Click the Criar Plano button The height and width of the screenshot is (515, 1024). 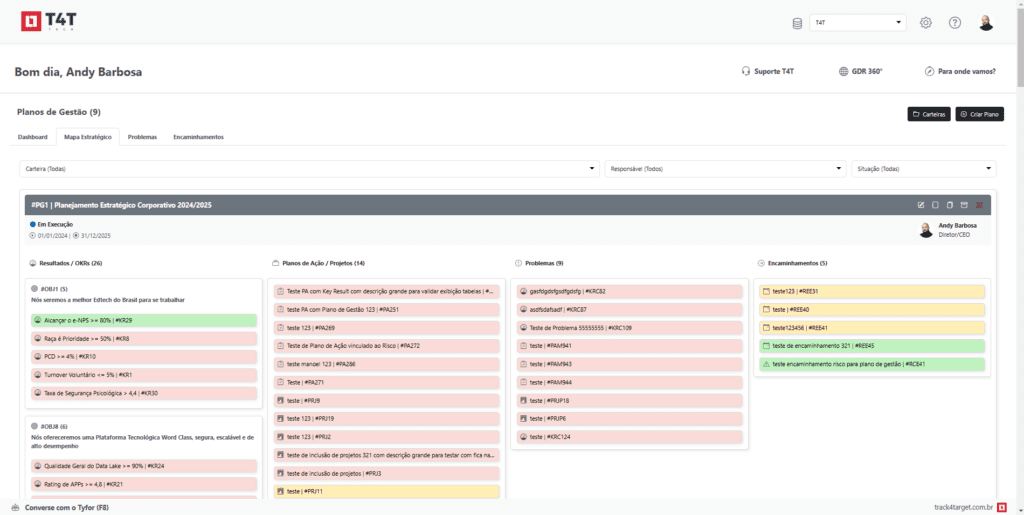pos(979,114)
